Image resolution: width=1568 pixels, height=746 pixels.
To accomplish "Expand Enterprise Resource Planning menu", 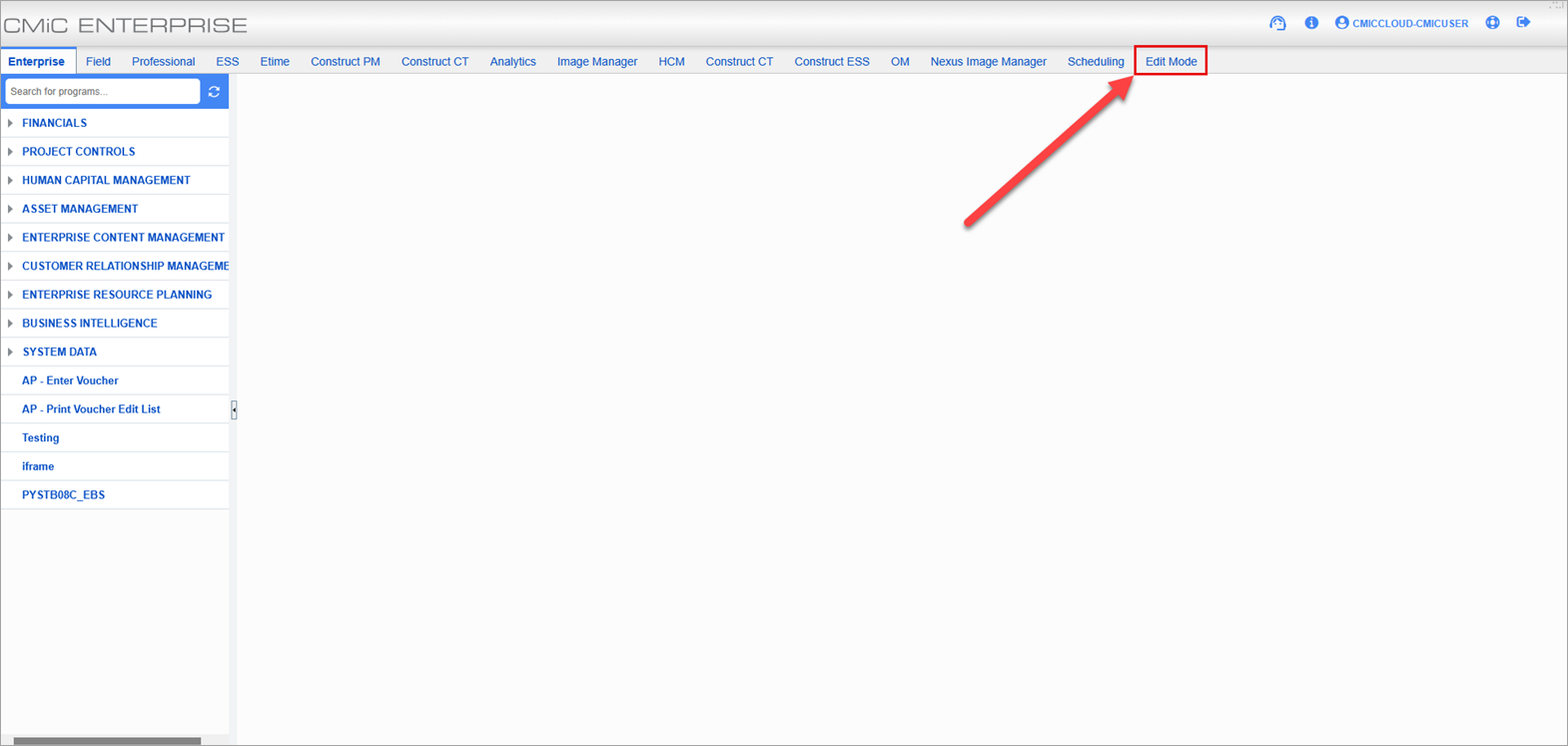I will 10,295.
